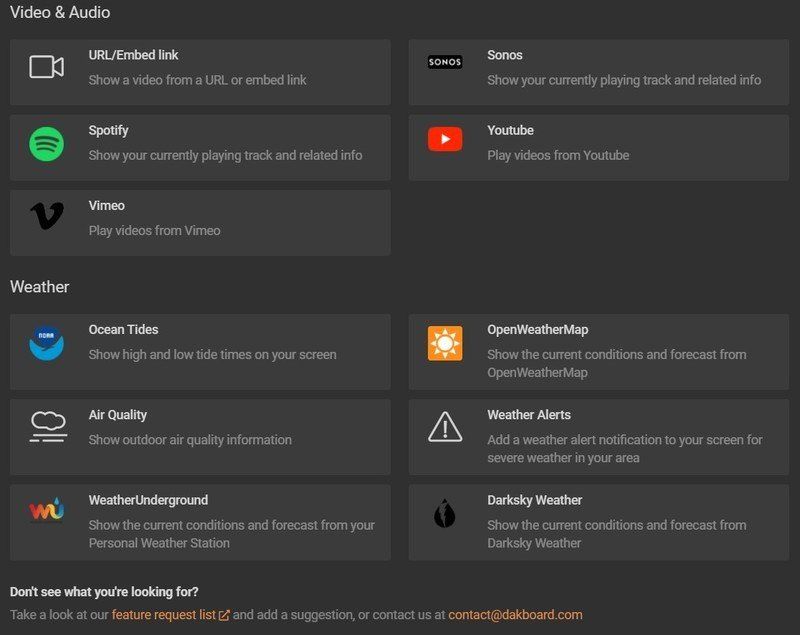The height and width of the screenshot is (635, 800).
Task: Click 'forecast from Darksky Weather' description
Action: click(x=616, y=534)
